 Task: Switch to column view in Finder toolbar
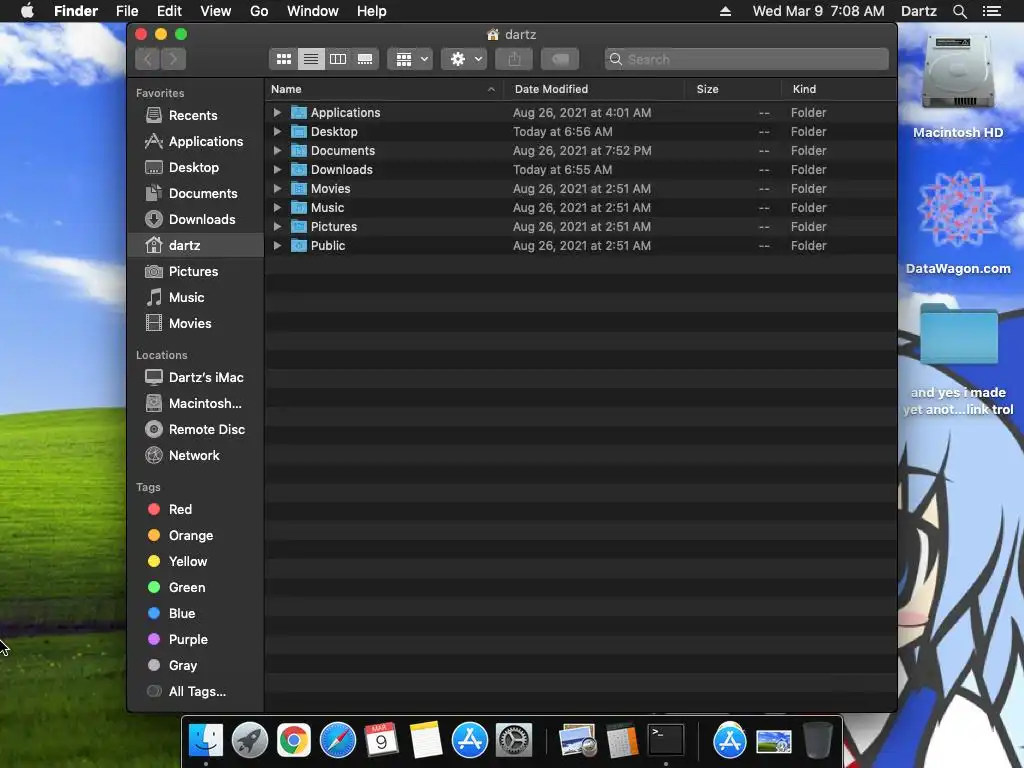click(338, 59)
